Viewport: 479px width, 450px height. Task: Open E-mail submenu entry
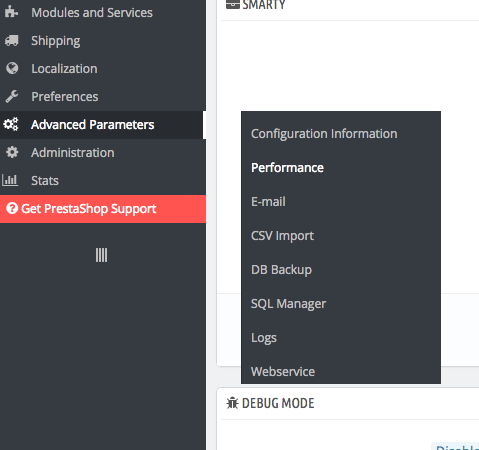point(268,202)
